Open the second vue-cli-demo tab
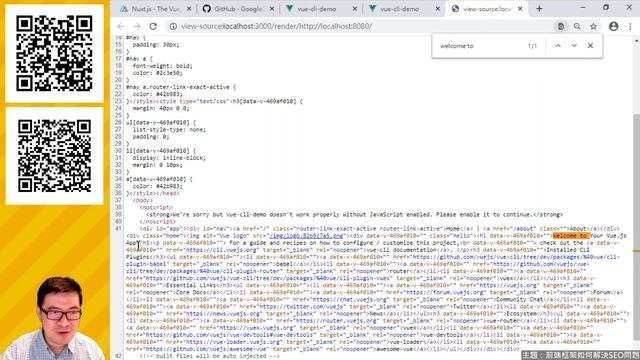640x360 pixels. tap(399, 9)
